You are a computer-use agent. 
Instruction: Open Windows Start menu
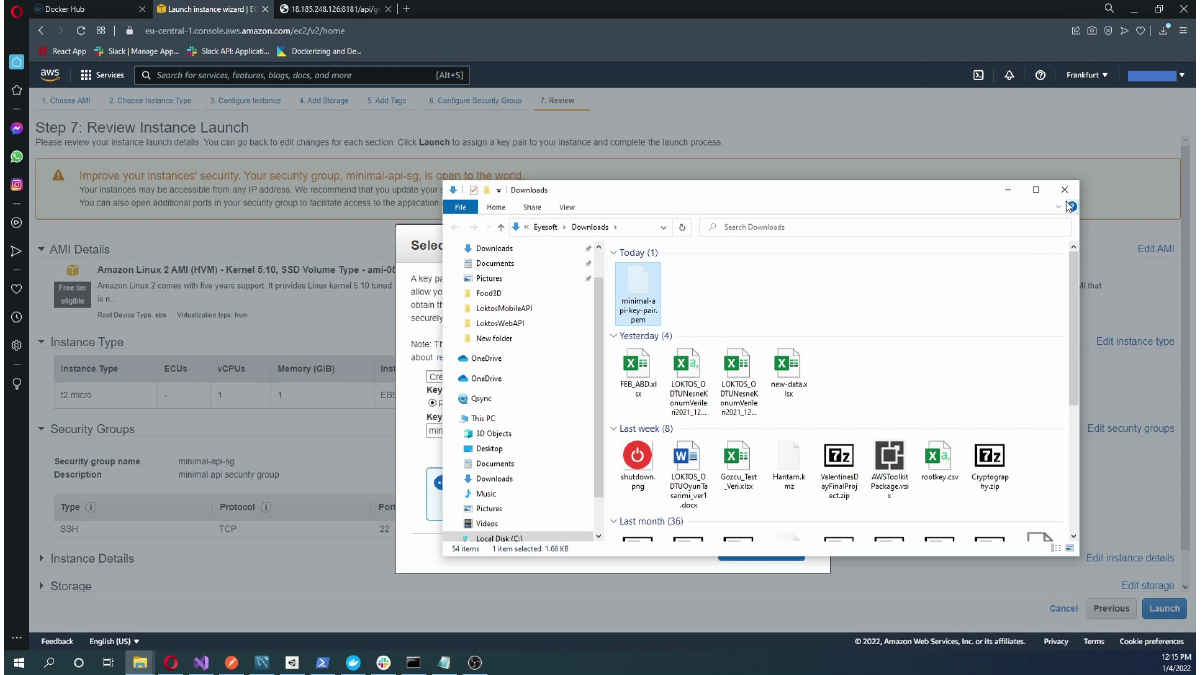point(18,662)
